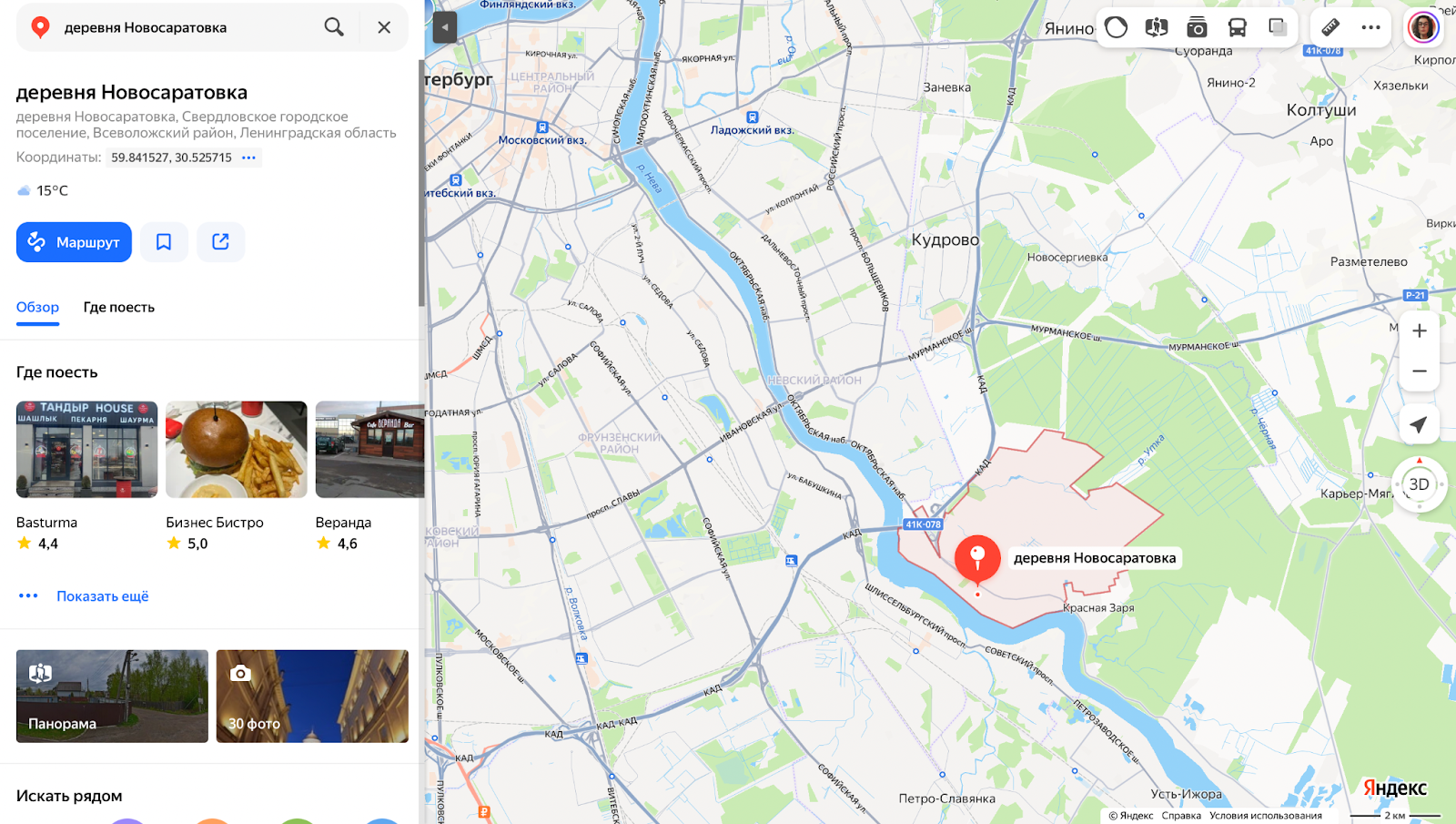The width and height of the screenshot is (1456, 824).
Task: Enable street panoramas layer
Action: coord(1157,27)
